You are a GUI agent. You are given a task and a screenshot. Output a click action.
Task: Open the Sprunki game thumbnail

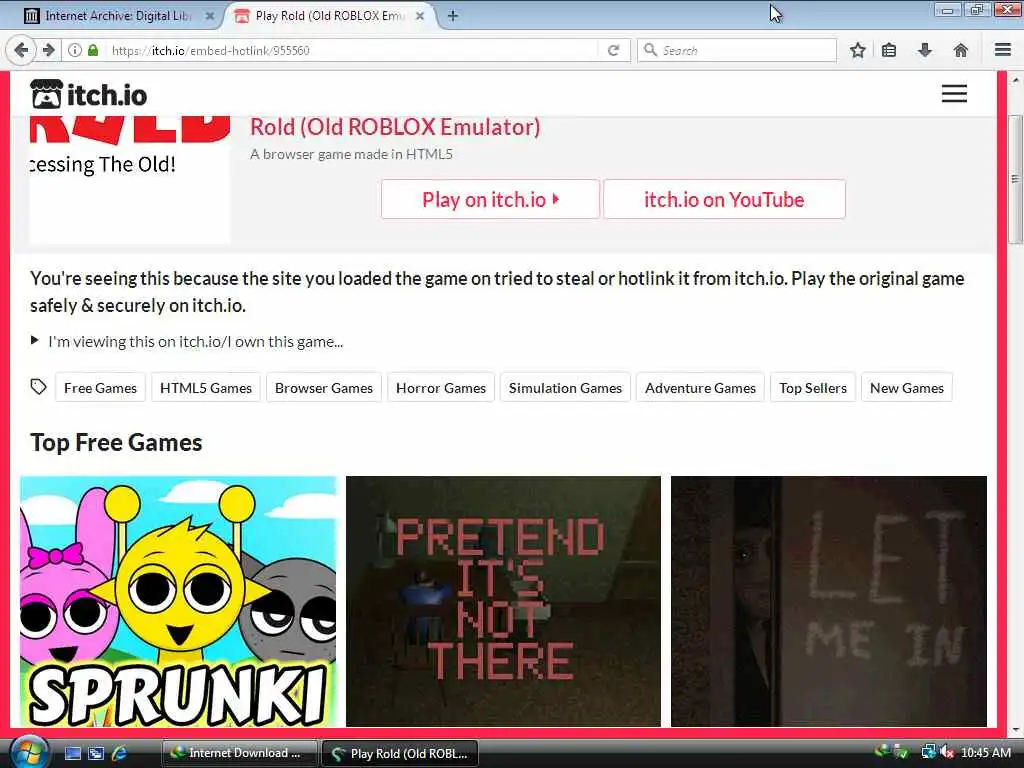click(x=178, y=601)
